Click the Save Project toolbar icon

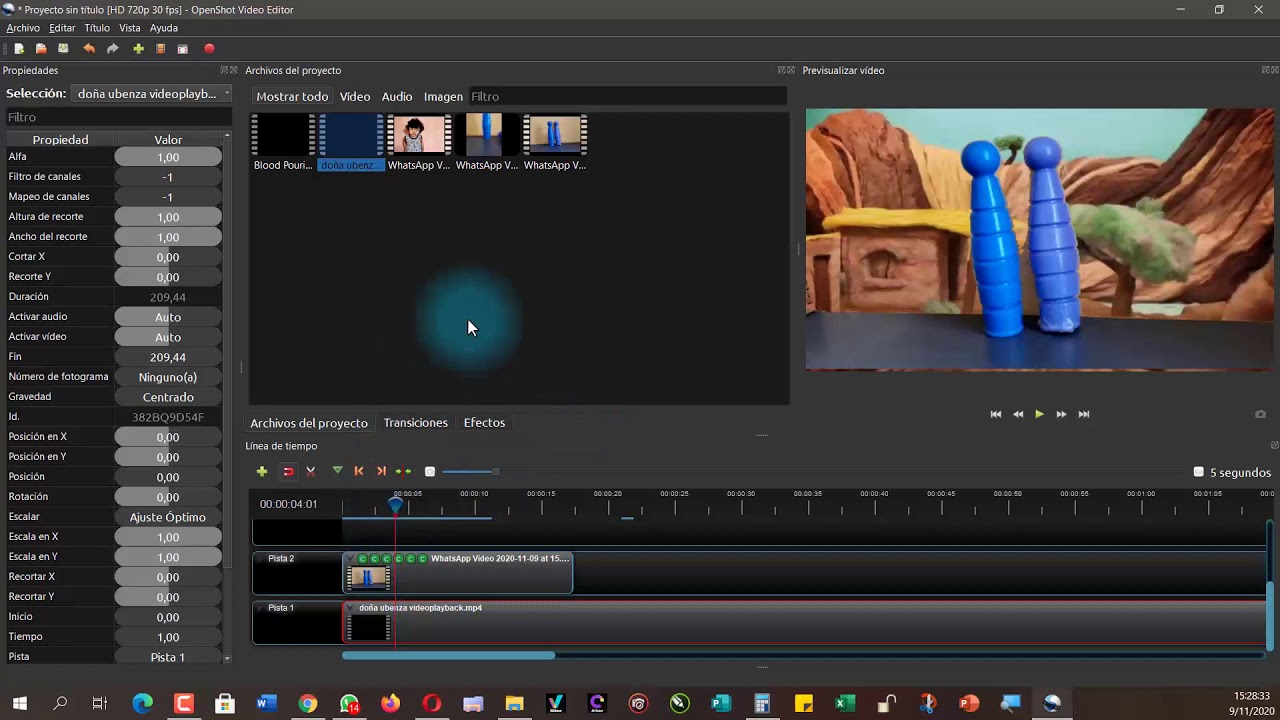click(63, 49)
